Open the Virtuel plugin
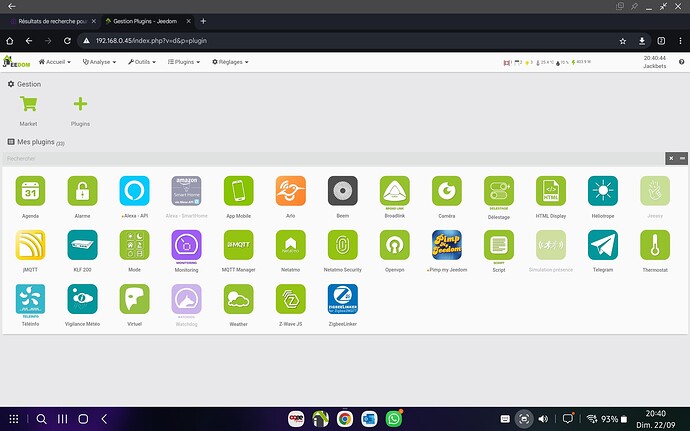 pos(134,299)
